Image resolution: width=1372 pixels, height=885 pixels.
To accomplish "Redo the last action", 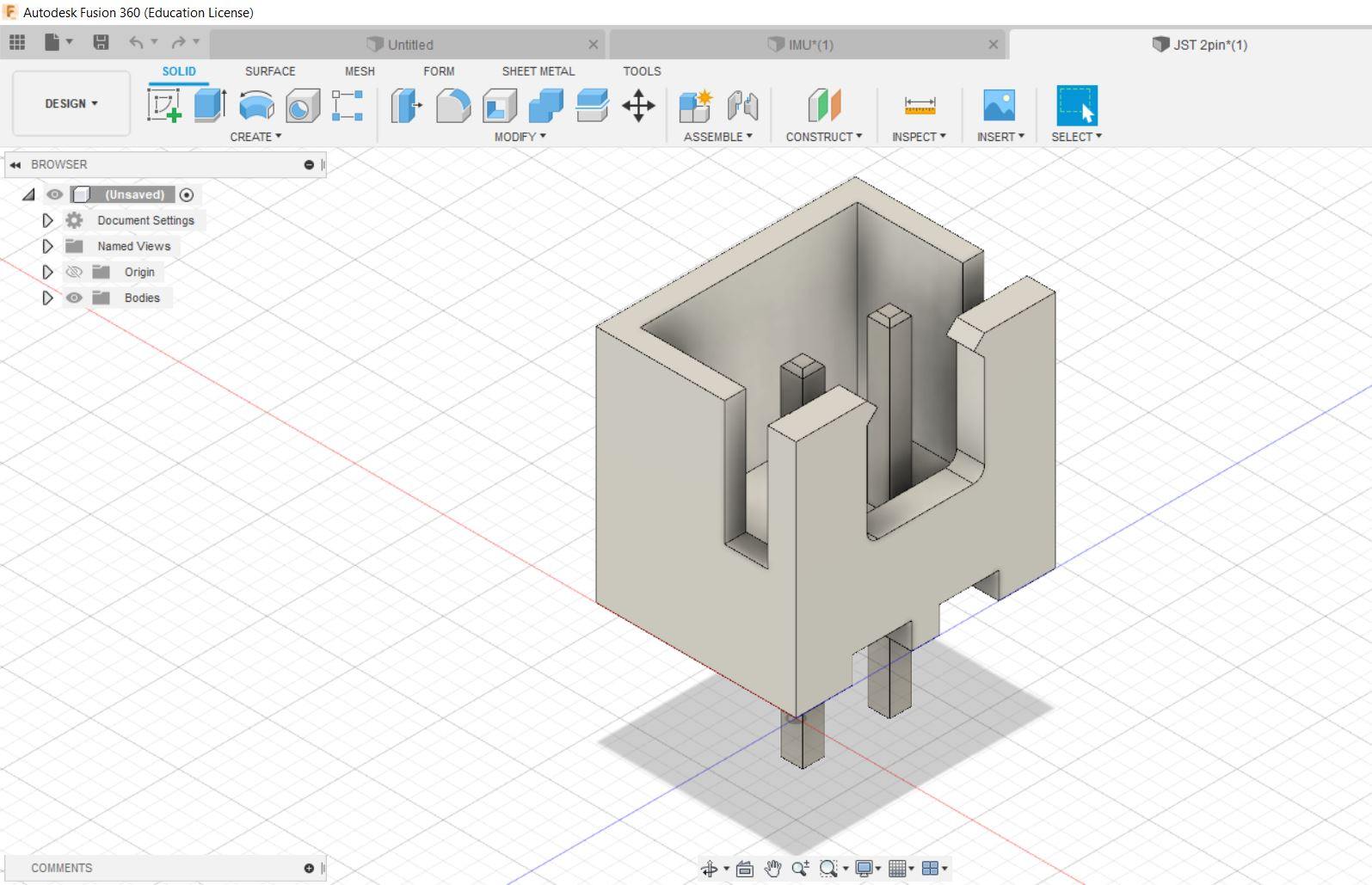I will [178, 42].
